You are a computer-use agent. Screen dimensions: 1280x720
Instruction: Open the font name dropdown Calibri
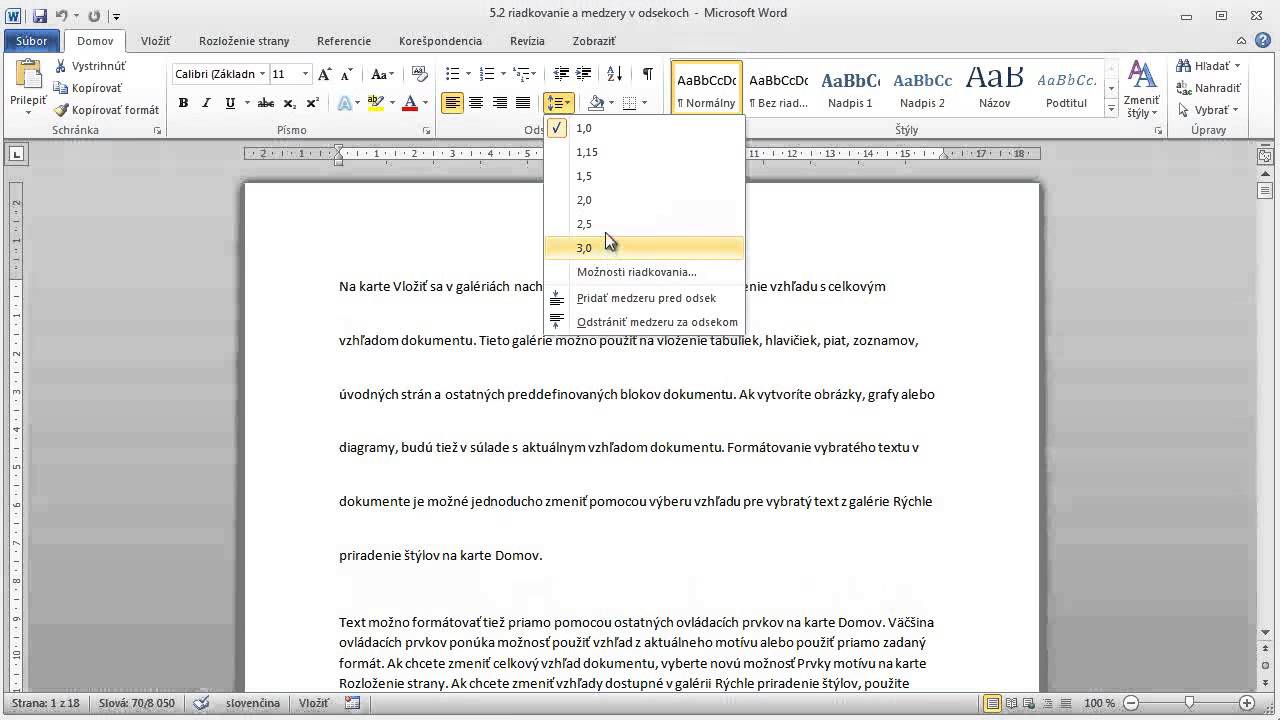[x=263, y=74]
